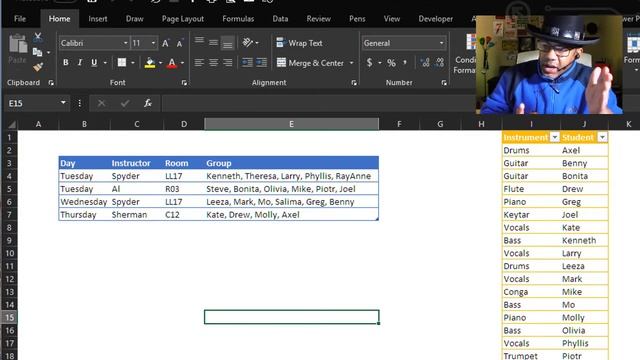This screenshot has height=360, width=640.
Task: Select the Format Painter brush
Action: pyautogui.click(x=38, y=67)
